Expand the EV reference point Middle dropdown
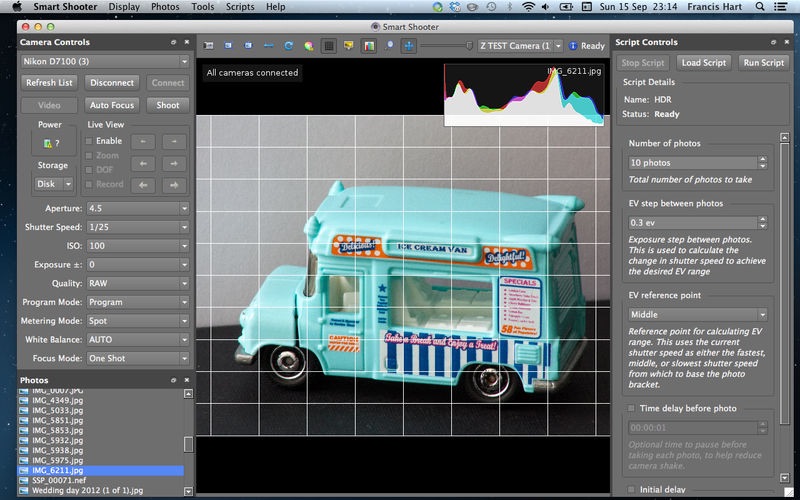Viewport: 800px width, 500px height. point(697,314)
